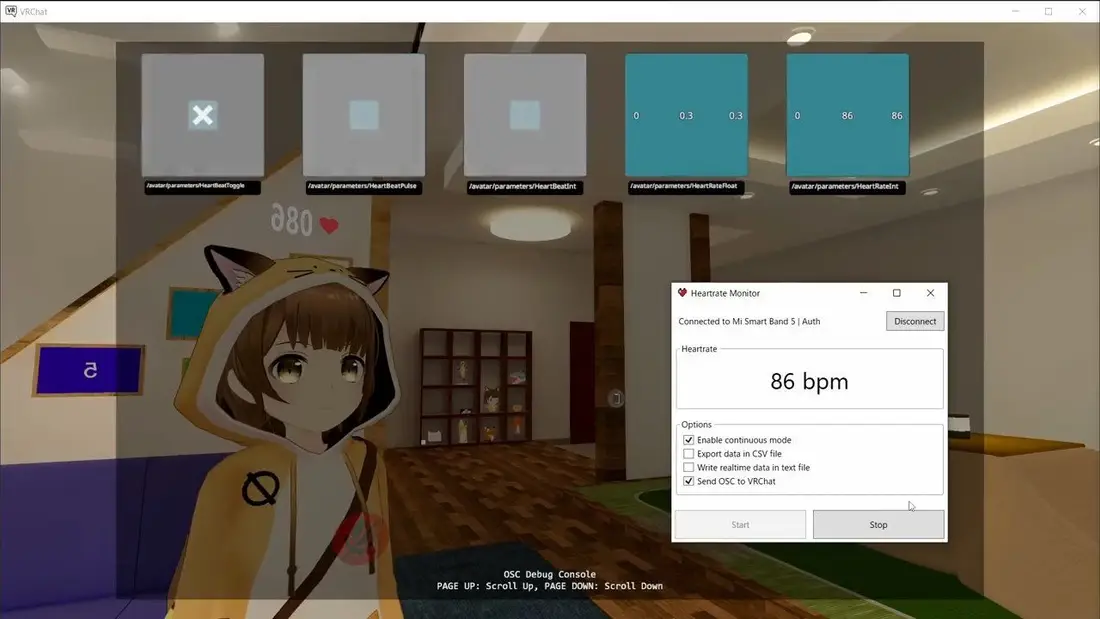This screenshot has width=1100, height=619.
Task: Select the teal HeartRateInt parameter tile
Action: (847, 115)
